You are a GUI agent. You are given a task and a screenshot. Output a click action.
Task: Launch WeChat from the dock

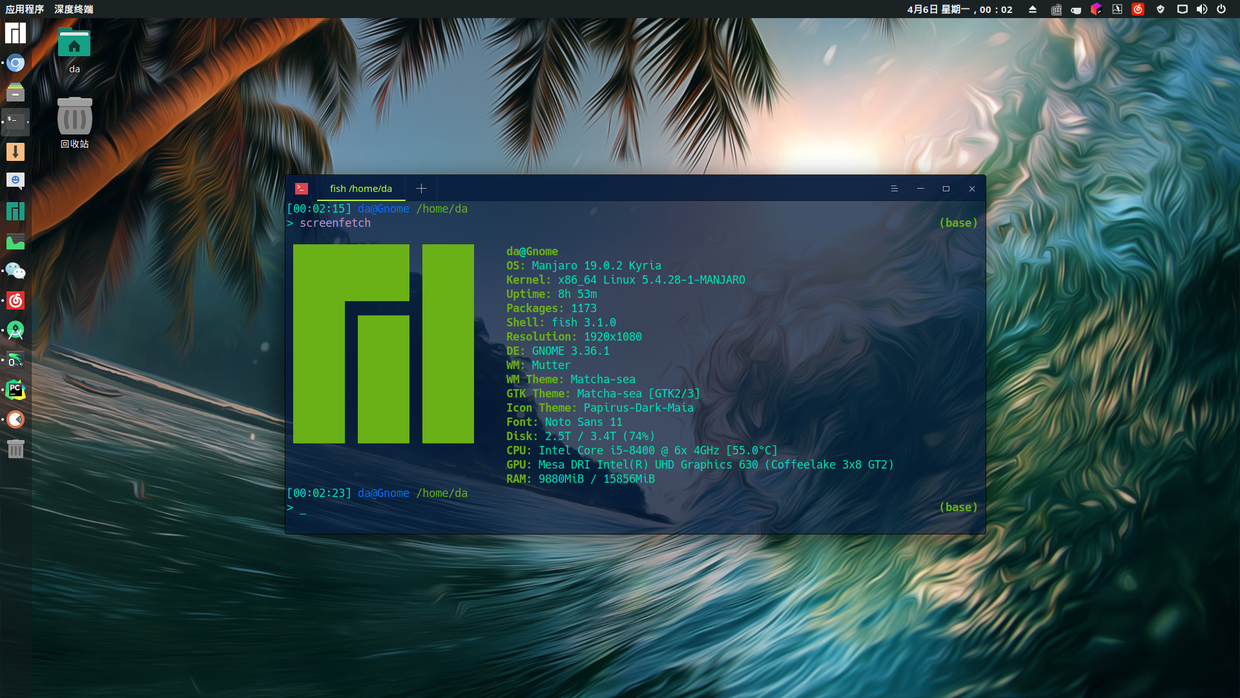tap(15, 271)
